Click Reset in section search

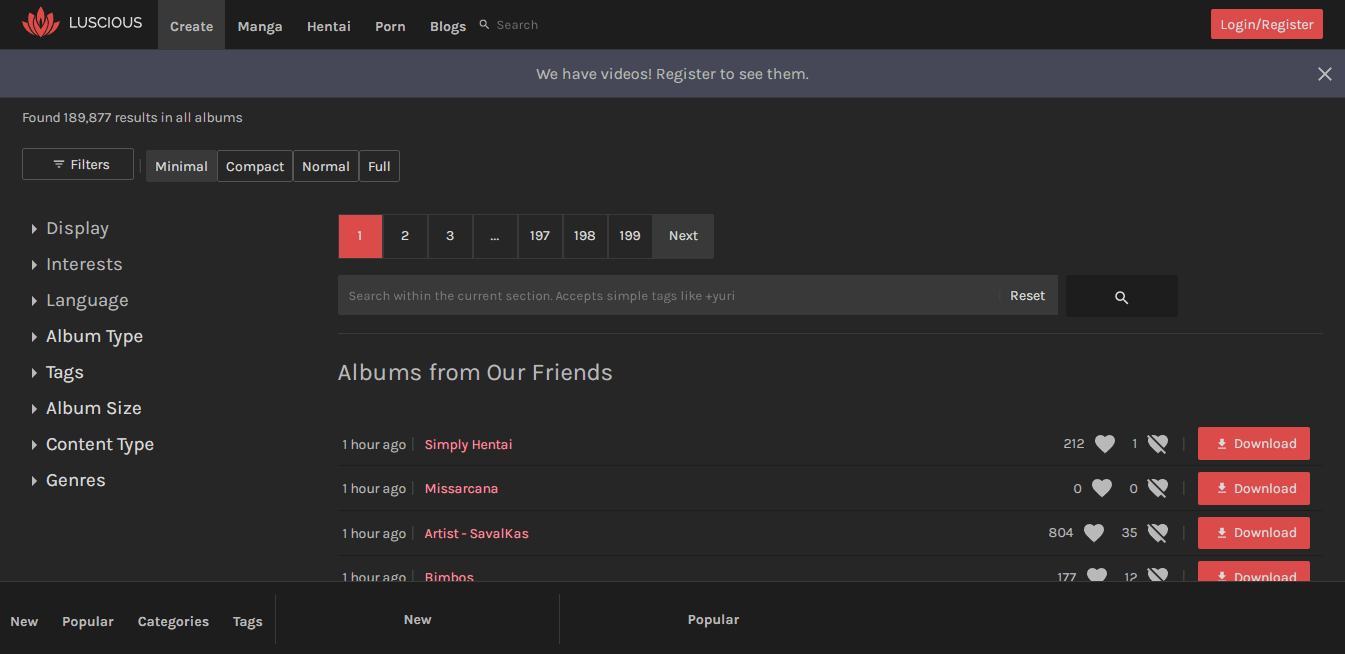[1027, 296]
